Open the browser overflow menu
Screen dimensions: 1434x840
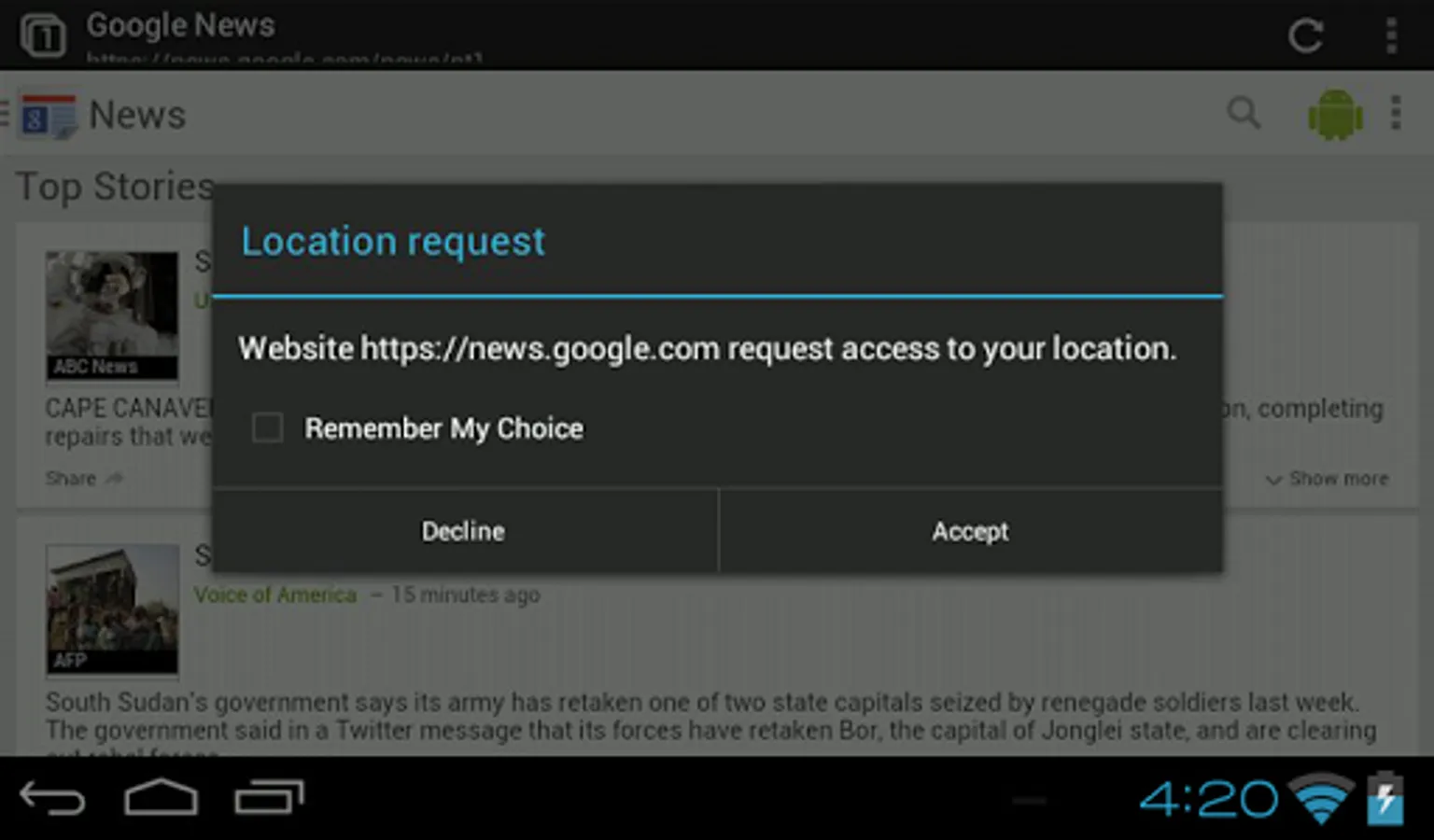click(x=1391, y=35)
